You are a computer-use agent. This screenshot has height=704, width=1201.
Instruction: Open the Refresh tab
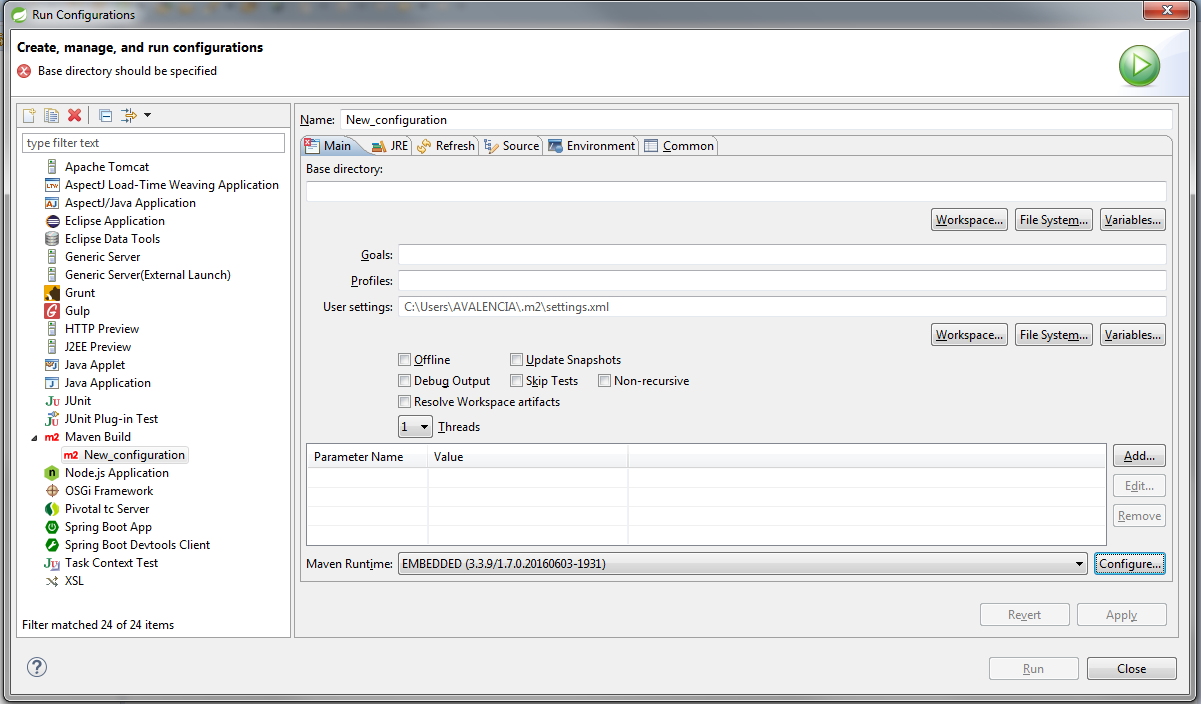(x=446, y=146)
